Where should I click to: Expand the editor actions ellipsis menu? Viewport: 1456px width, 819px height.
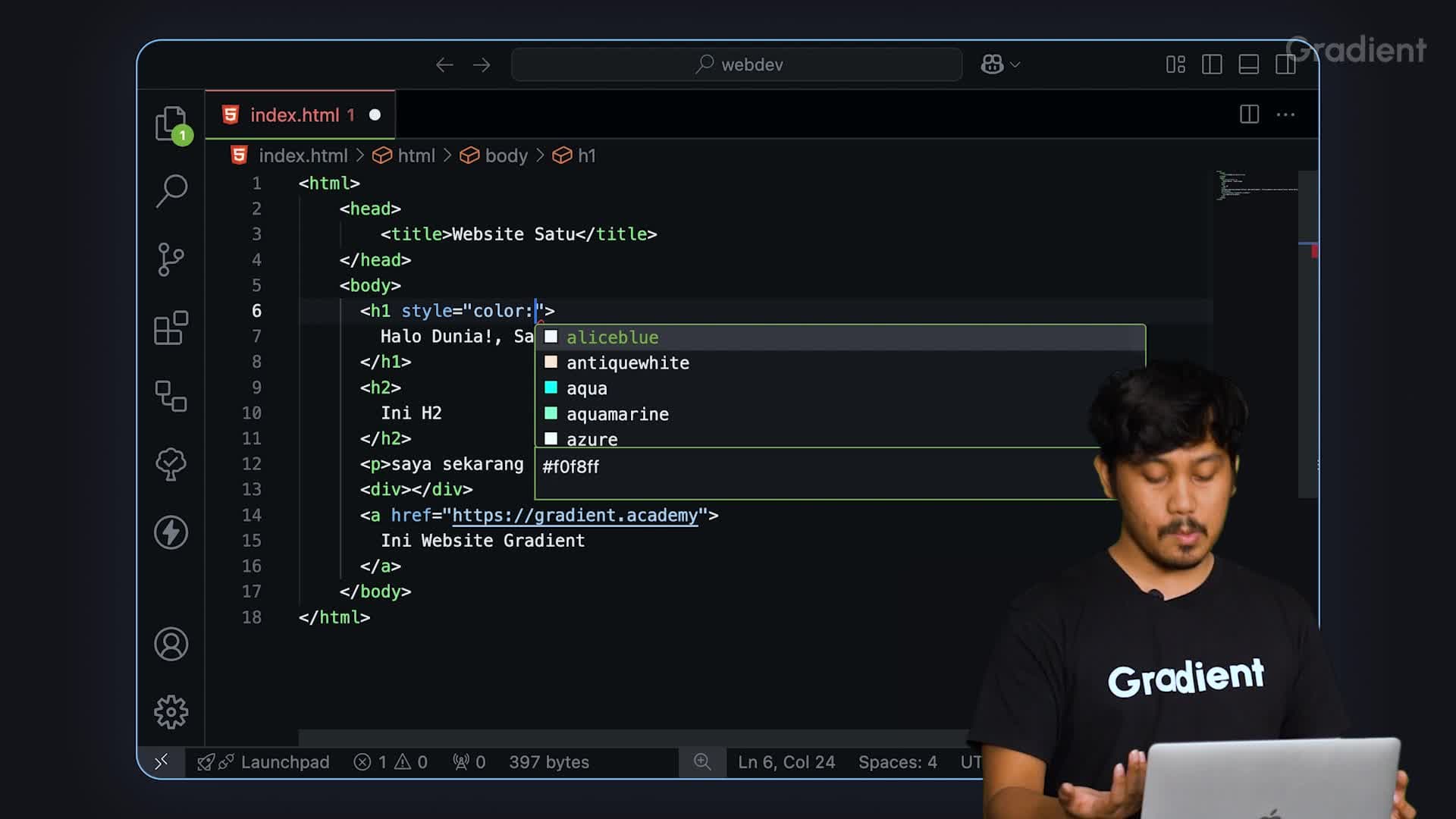click(1286, 114)
